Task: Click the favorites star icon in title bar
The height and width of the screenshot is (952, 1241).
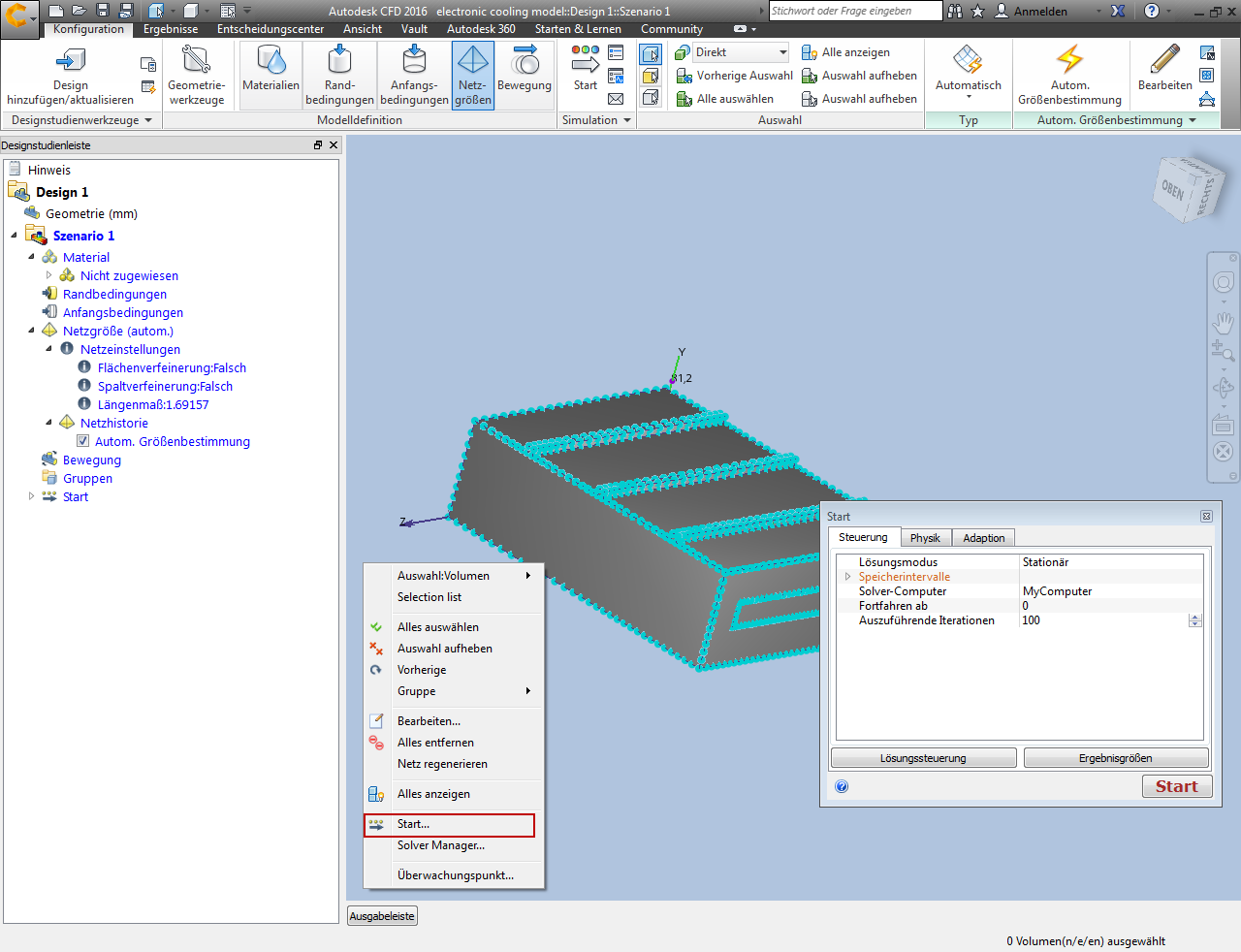Action: pos(977,11)
